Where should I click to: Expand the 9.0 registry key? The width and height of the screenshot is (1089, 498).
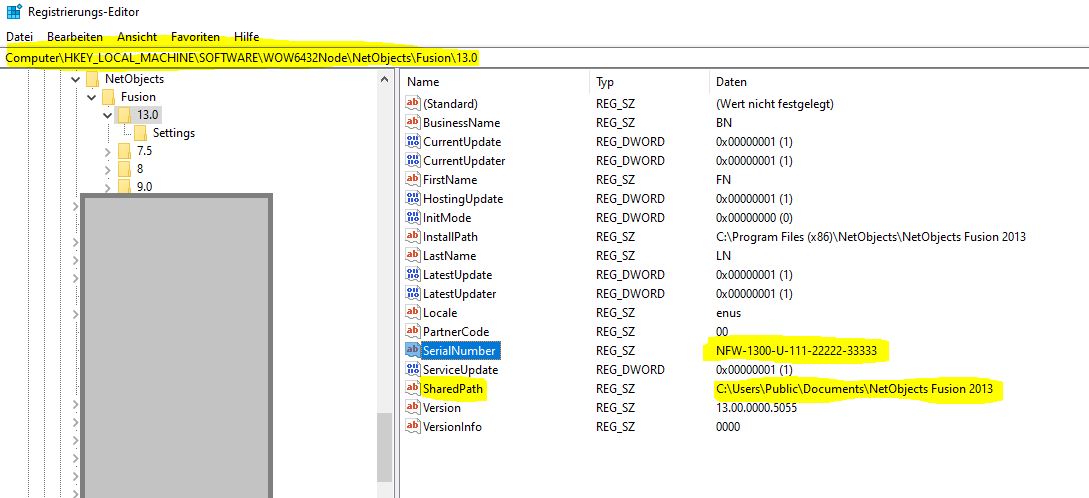pos(108,187)
